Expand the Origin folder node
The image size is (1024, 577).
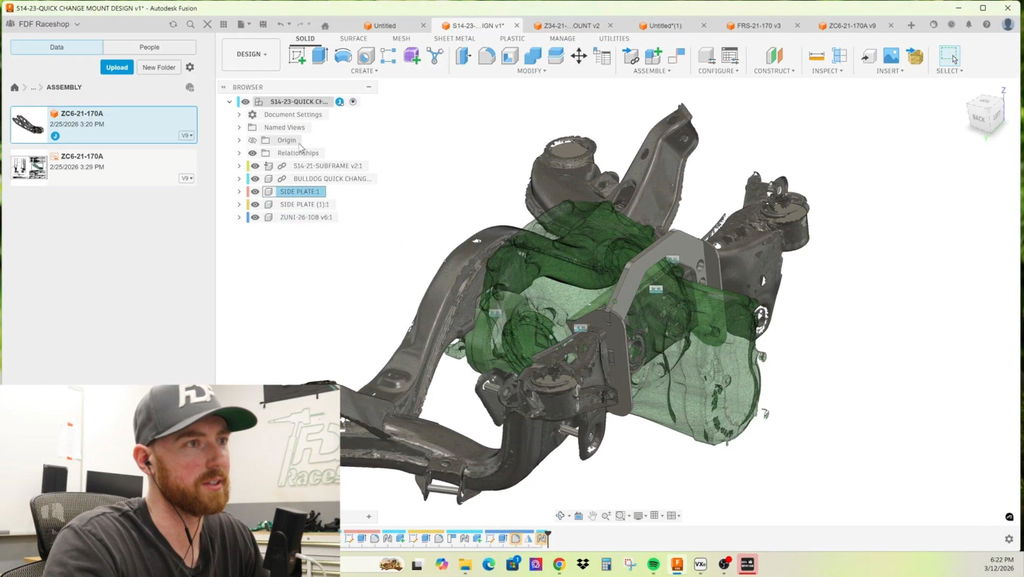(x=239, y=140)
